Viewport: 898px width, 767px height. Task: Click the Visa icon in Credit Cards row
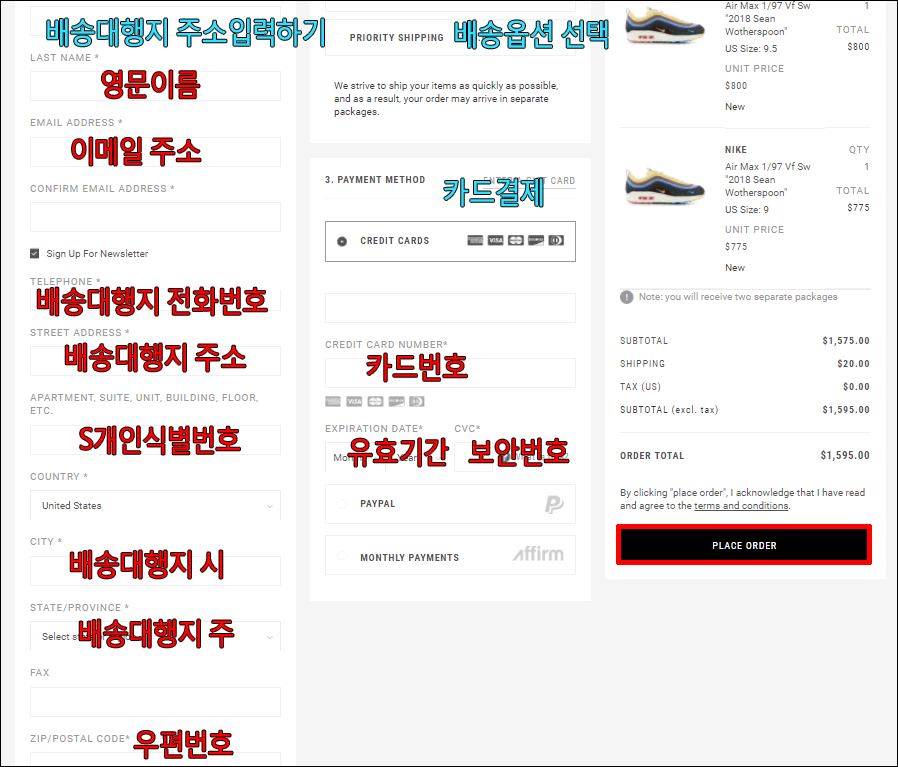pos(495,240)
